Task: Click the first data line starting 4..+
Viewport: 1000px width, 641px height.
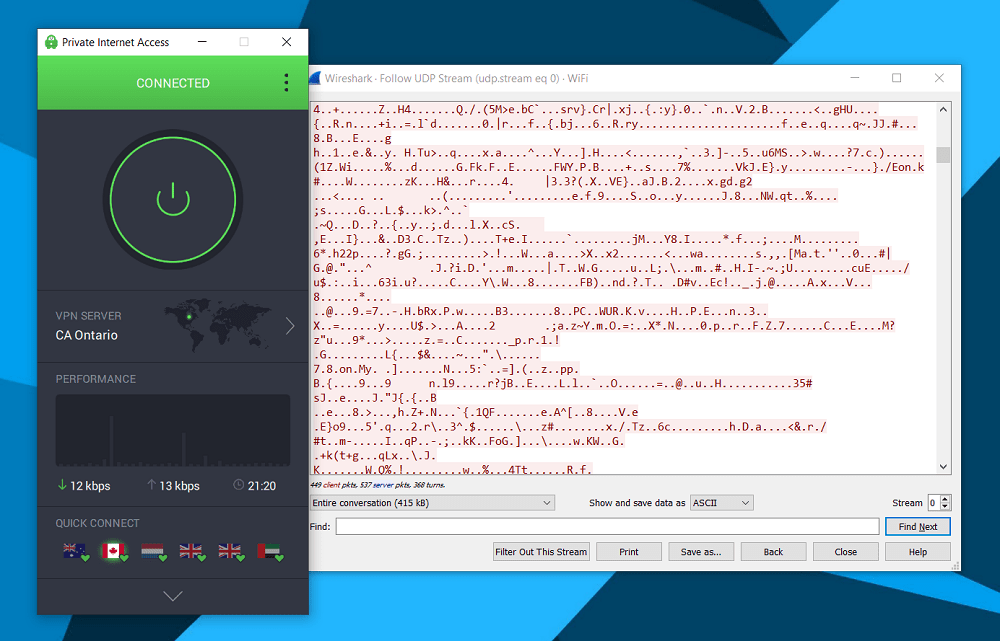Action: 596,110
